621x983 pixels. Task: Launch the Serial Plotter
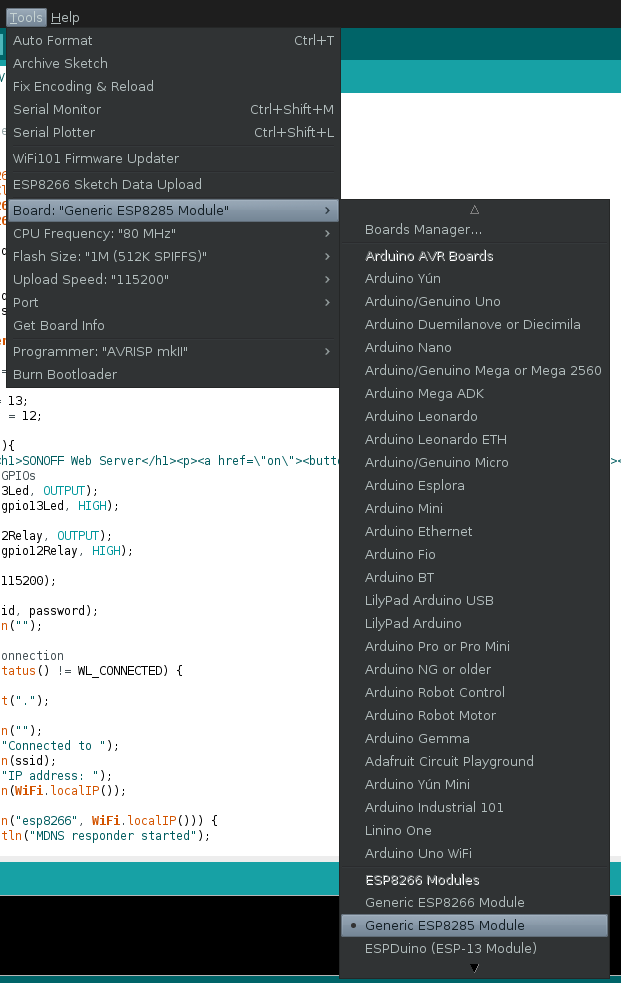[173, 132]
